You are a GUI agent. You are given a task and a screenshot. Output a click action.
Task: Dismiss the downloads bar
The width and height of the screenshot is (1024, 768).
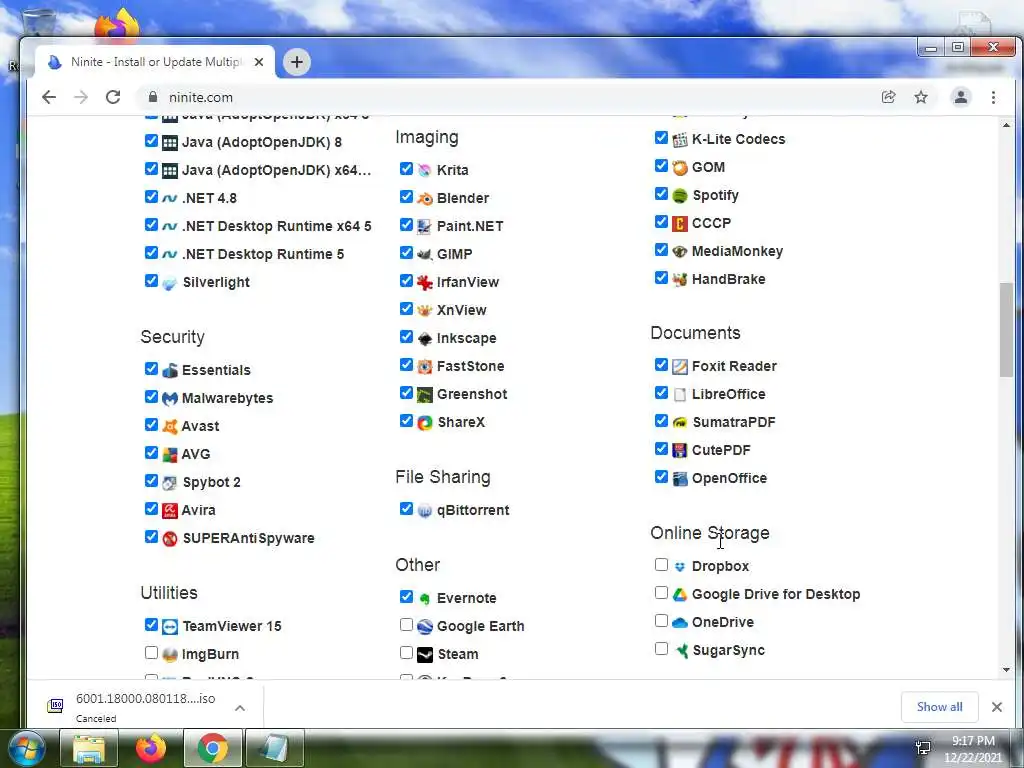[x=997, y=707]
